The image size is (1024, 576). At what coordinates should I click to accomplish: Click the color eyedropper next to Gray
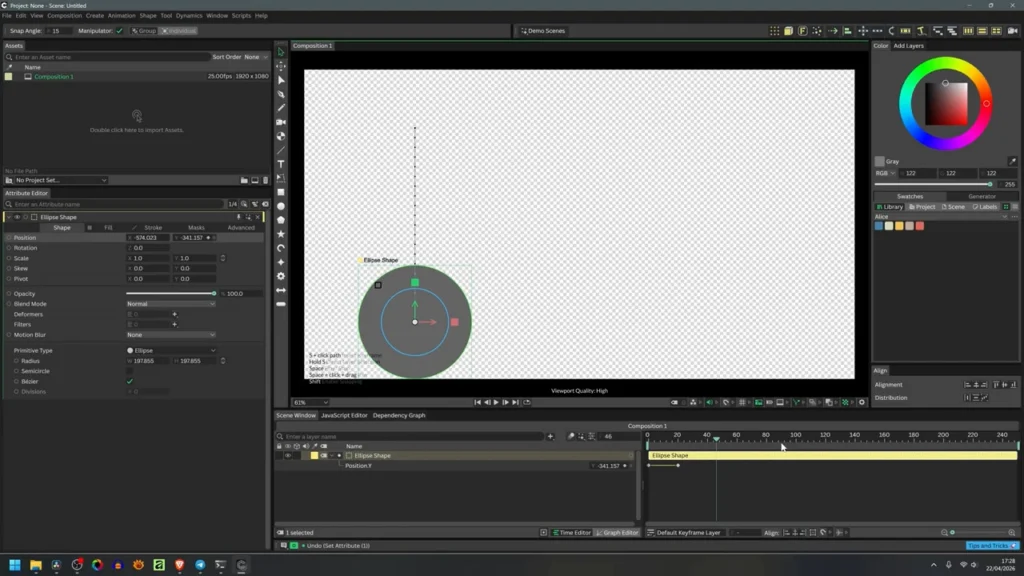pos(1012,161)
